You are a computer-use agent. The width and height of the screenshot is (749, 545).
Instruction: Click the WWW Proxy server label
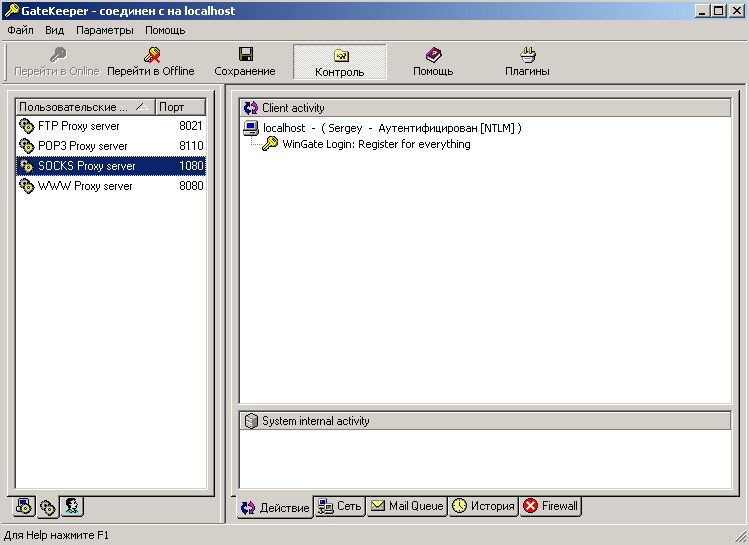click(85, 186)
